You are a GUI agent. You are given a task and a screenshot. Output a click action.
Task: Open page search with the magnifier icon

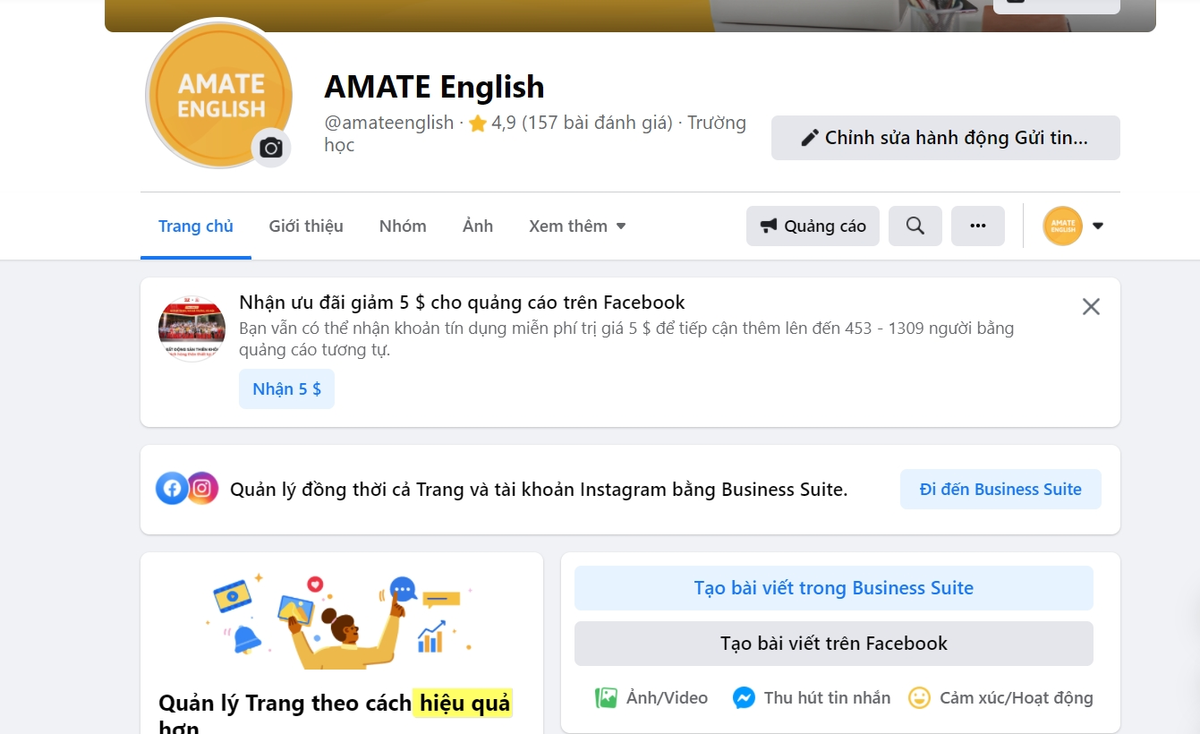point(915,226)
